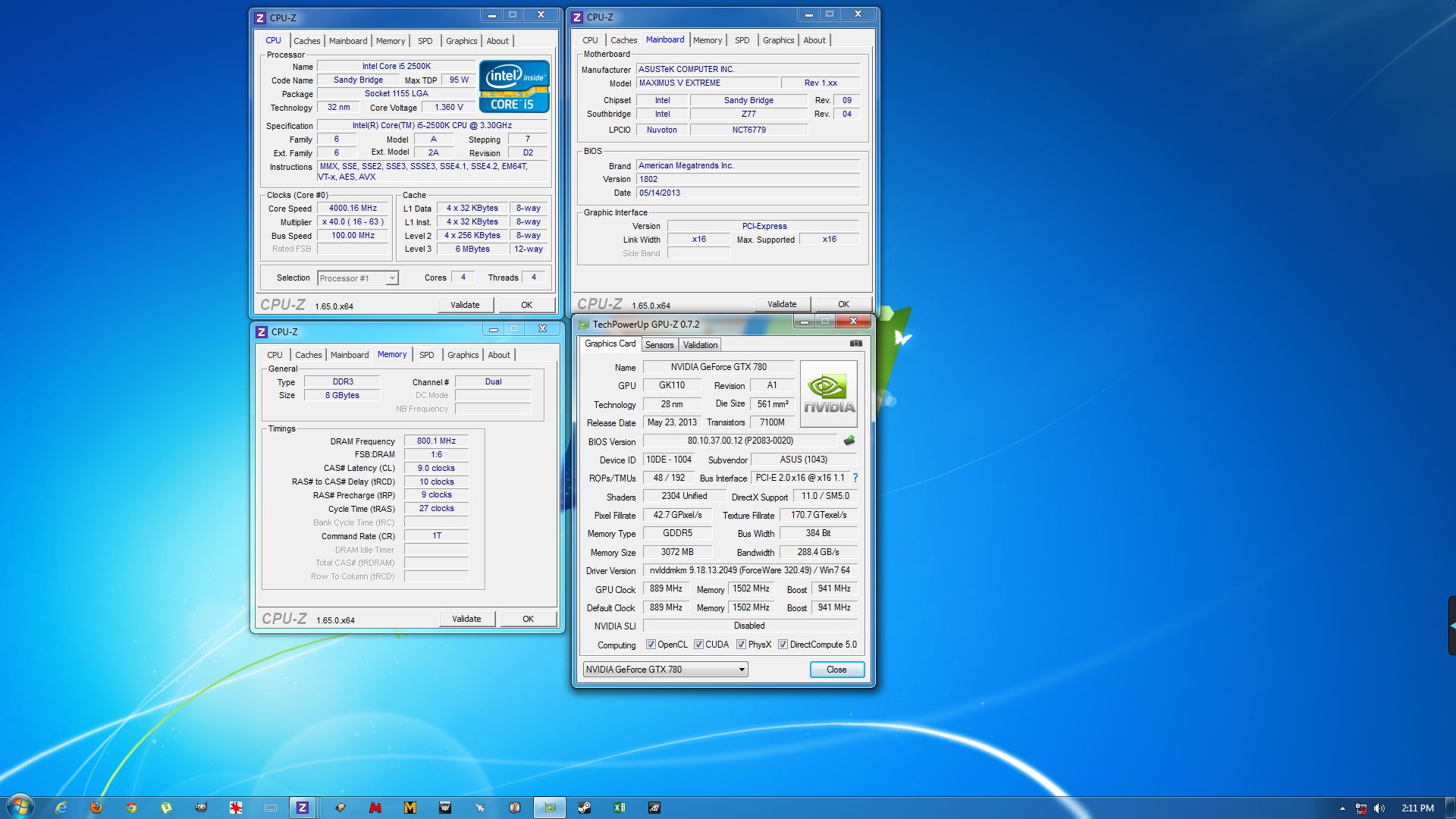Click Validate in the CPU tab window
This screenshot has height=819, width=1456.
[x=466, y=305]
